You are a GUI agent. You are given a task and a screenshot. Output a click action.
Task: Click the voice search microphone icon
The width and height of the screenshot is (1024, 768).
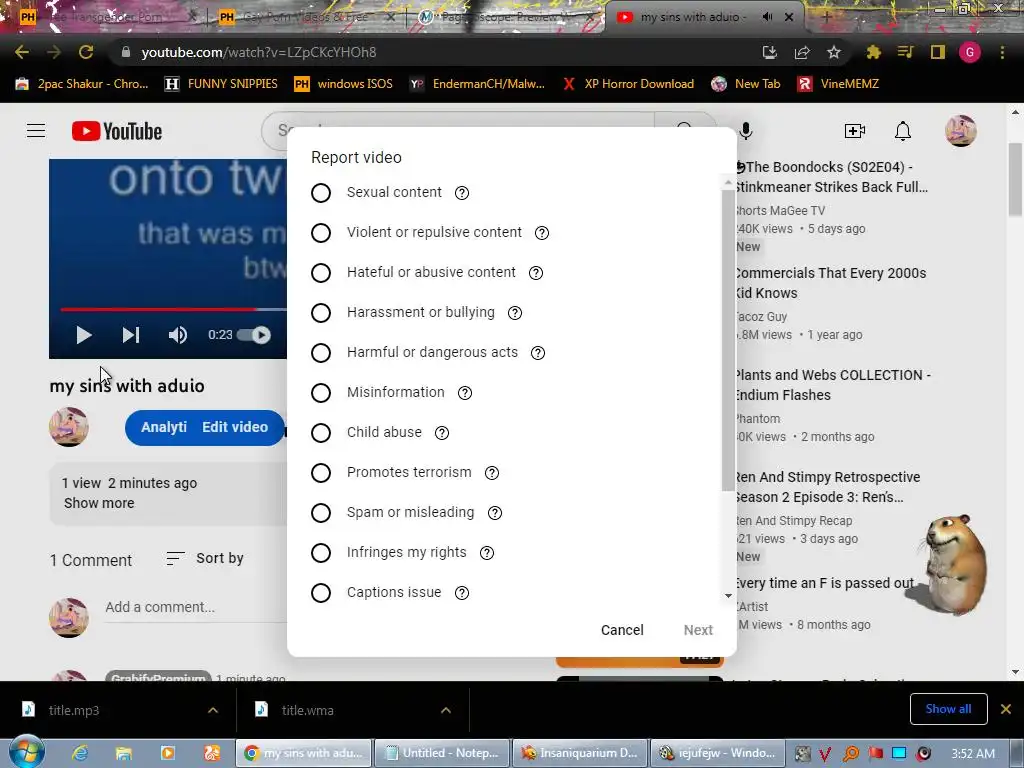(x=746, y=131)
